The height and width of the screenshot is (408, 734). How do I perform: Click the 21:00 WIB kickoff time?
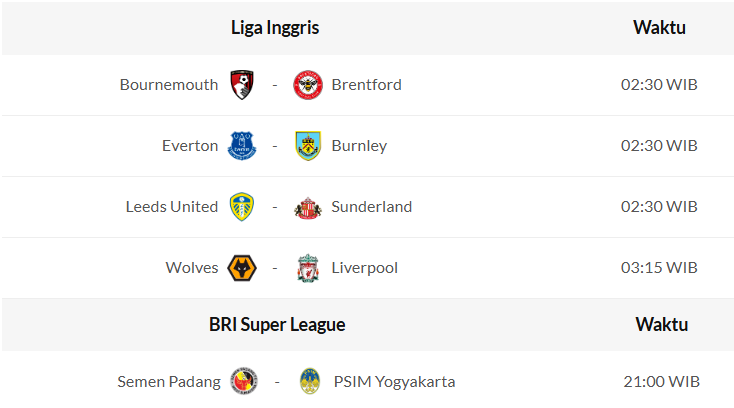click(660, 381)
